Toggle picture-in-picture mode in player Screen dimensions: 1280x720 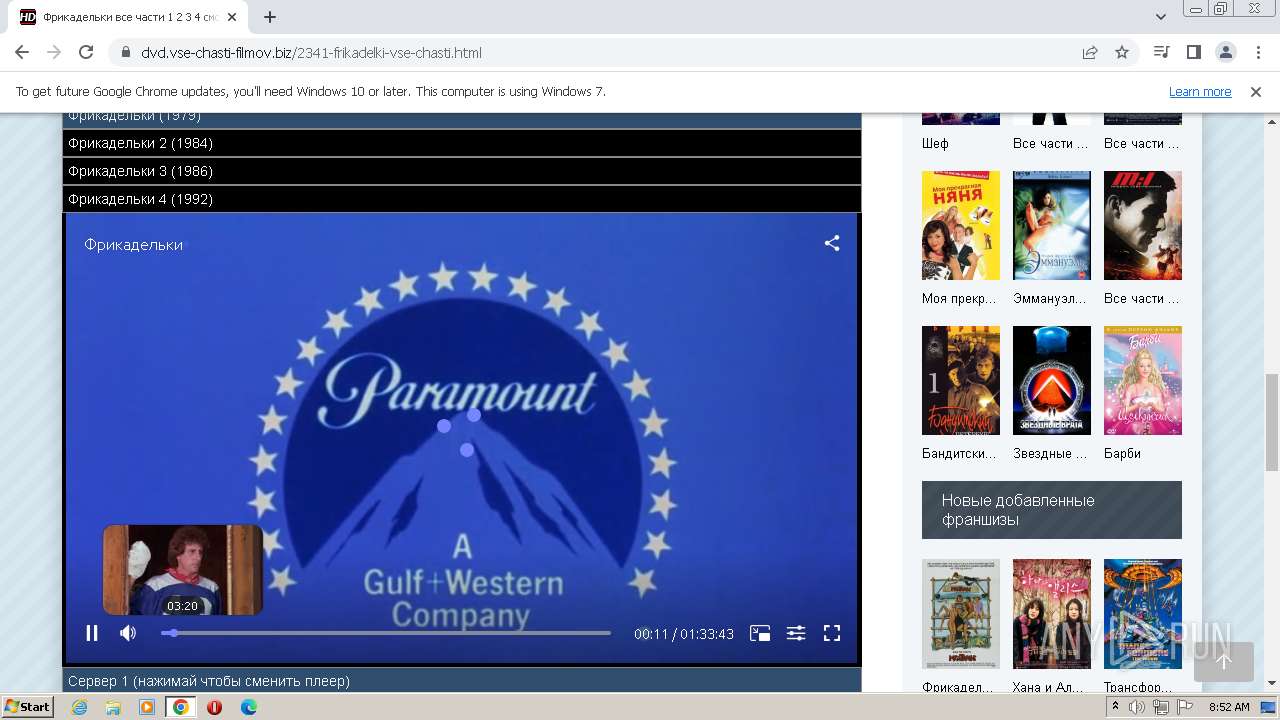pyautogui.click(x=760, y=633)
